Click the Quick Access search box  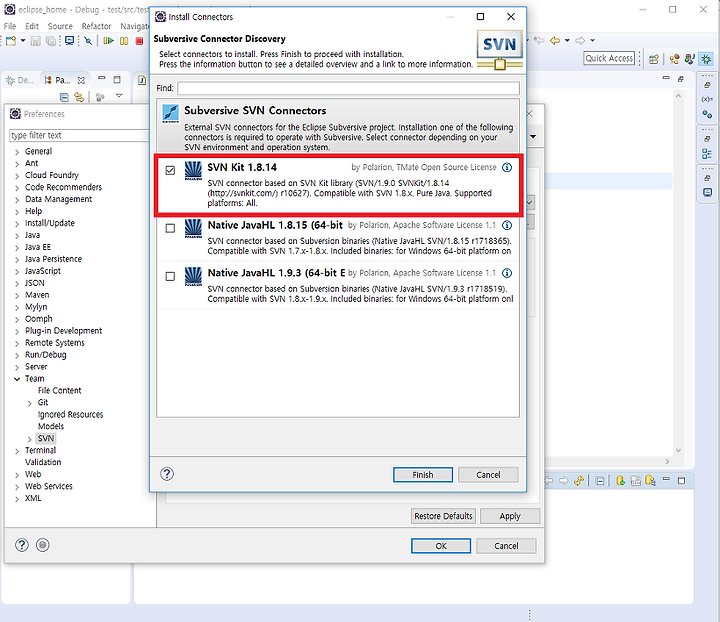coord(609,58)
